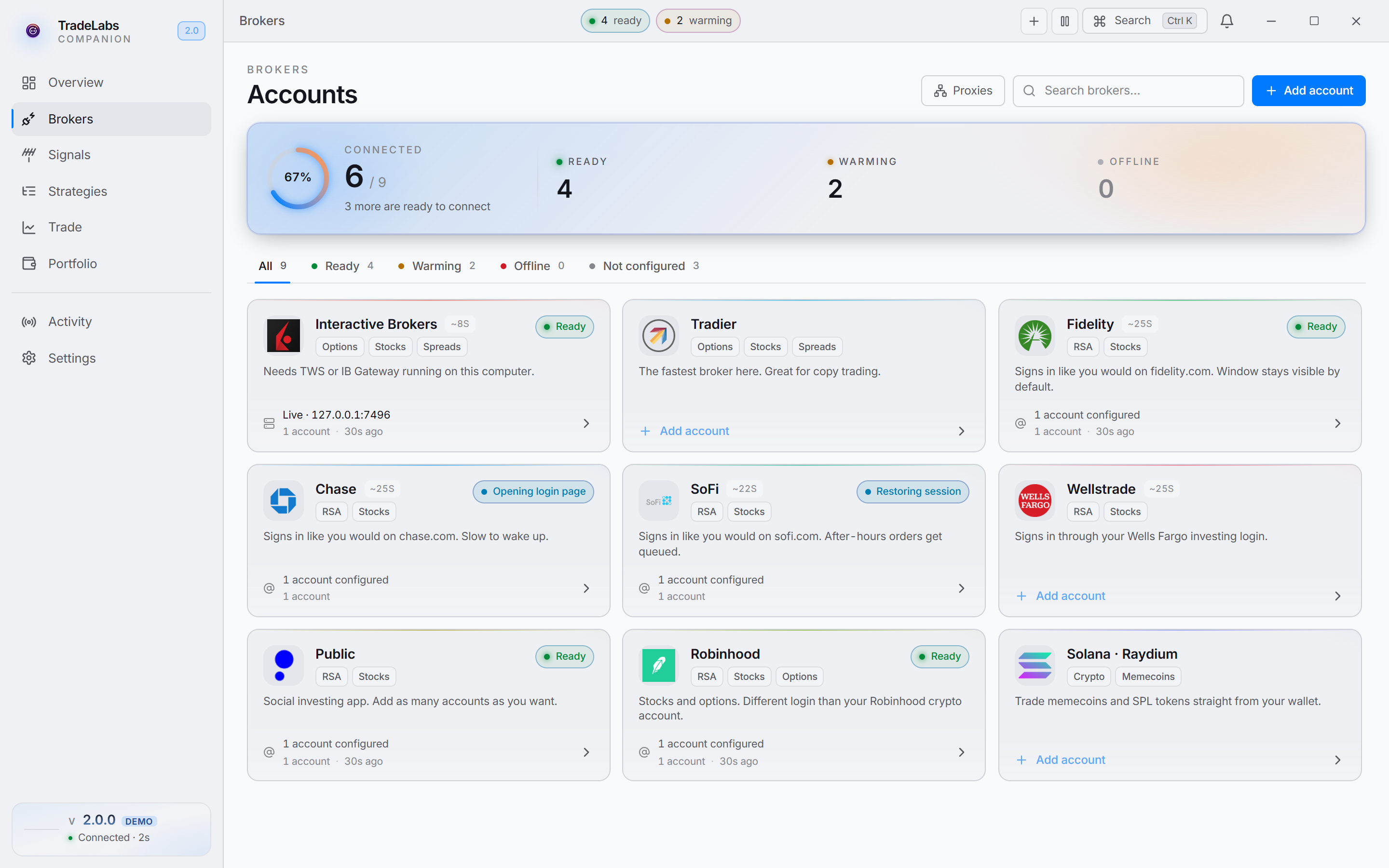
Task: Select the Strategies list icon
Action: click(x=29, y=191)
